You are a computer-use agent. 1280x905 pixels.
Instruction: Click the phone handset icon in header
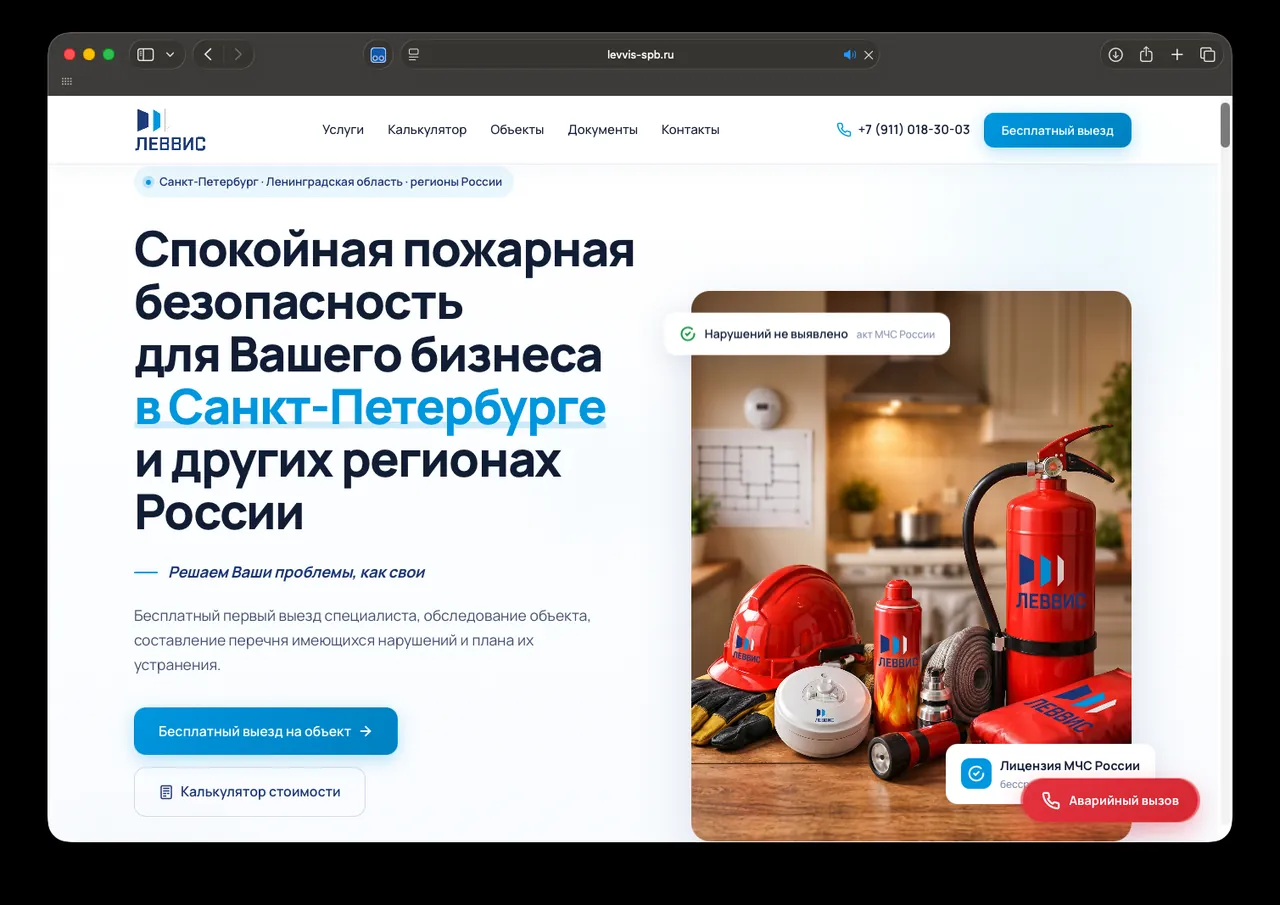pos(844,130)
